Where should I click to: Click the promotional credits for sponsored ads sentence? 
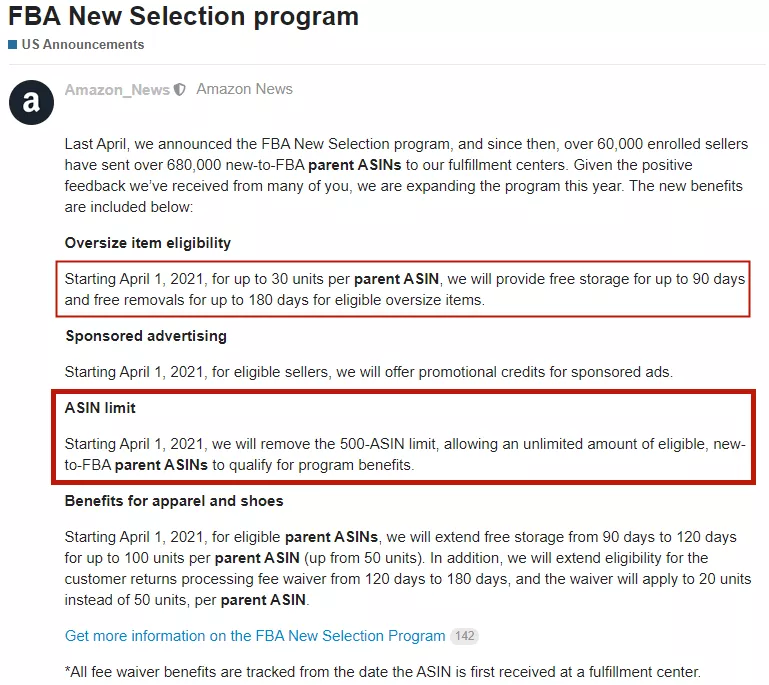point(369,372)
